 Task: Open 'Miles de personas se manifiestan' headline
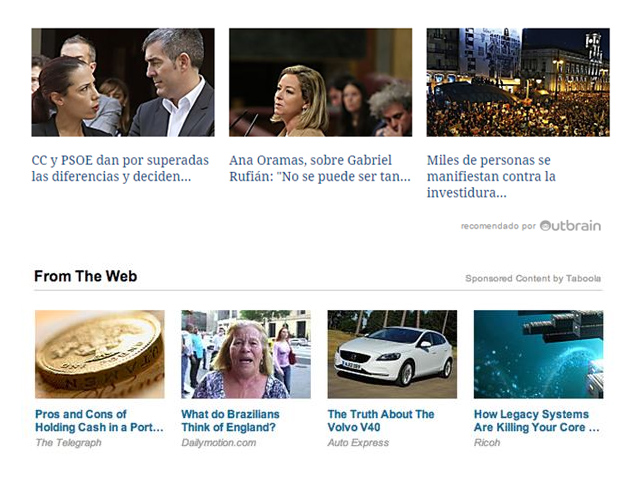pyautogui.click(x=491, y=176)
